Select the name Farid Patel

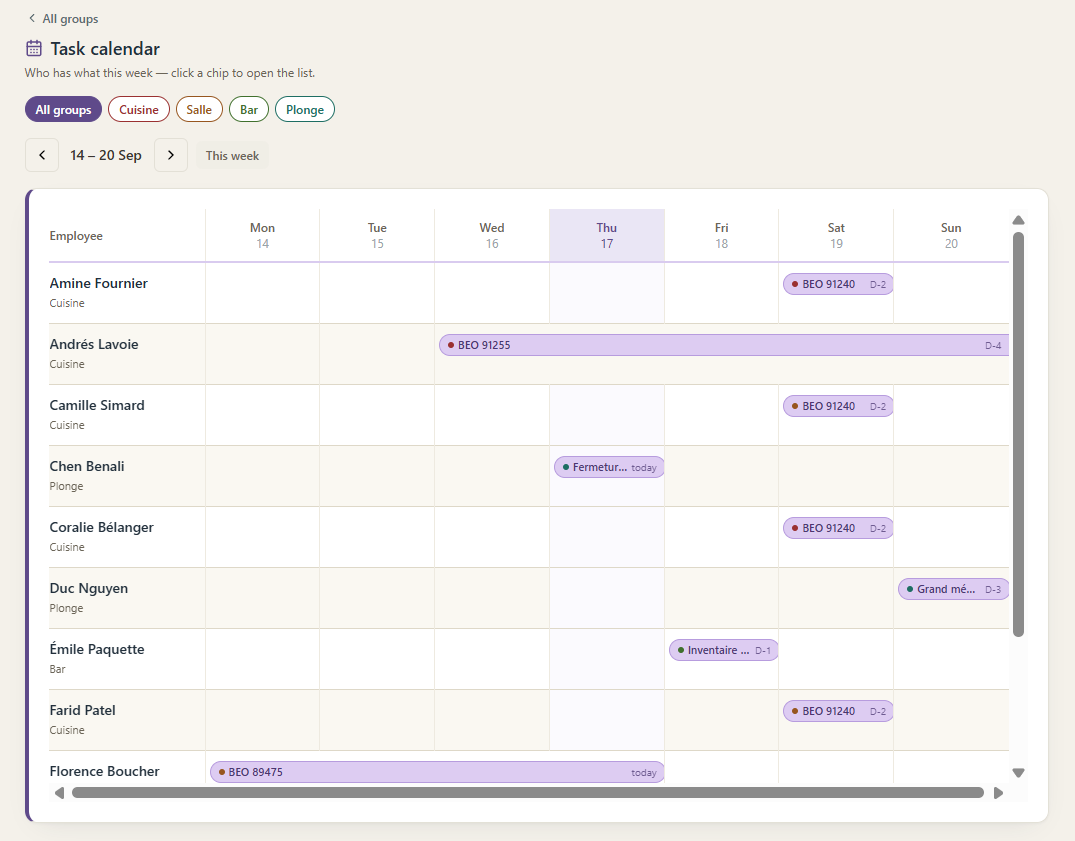pos(82,710)
